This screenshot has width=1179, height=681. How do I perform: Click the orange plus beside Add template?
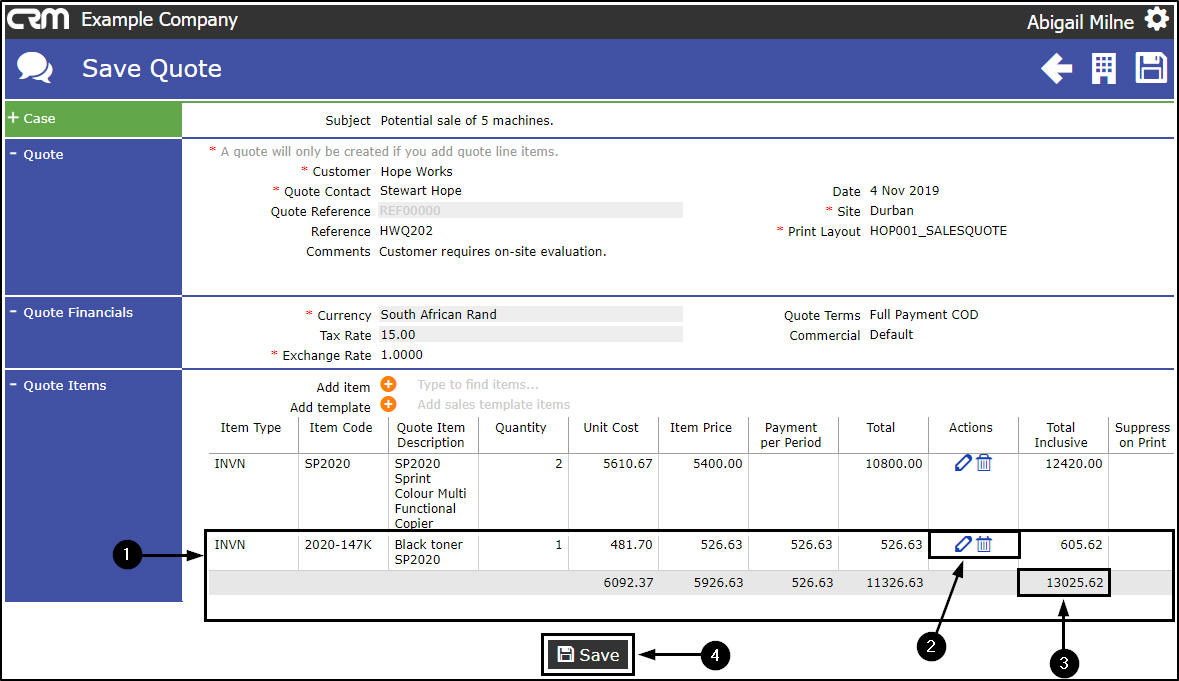pos(388,405)
